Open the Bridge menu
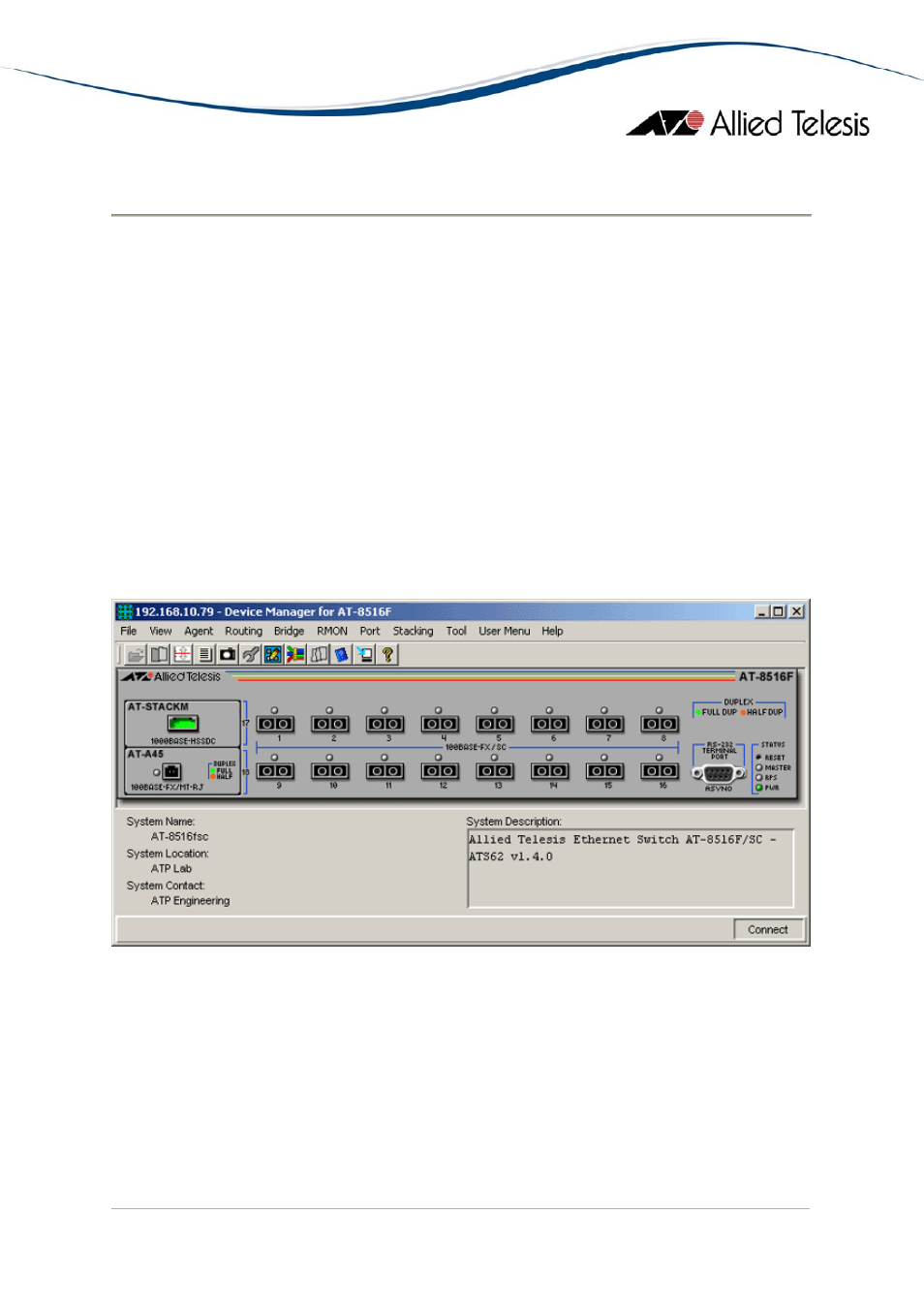Image resolution: width=924 pixels, height=1308 pixels. 289,631
